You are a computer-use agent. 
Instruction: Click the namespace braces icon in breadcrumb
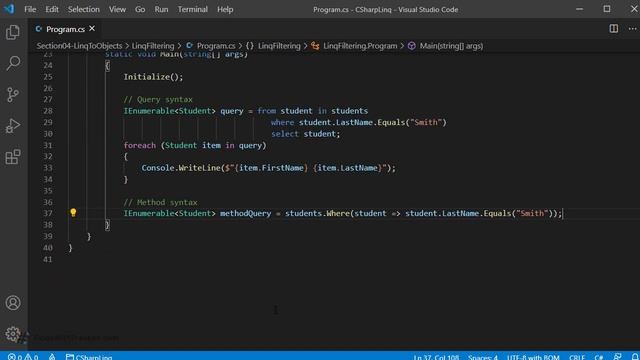tap(249, 46)
